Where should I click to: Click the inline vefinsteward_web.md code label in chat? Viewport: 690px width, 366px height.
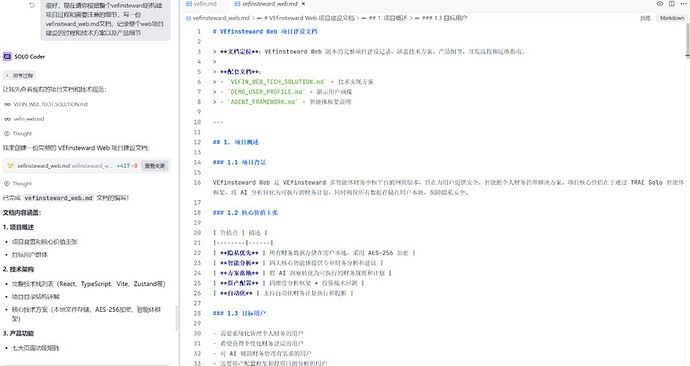coord(58,198)
